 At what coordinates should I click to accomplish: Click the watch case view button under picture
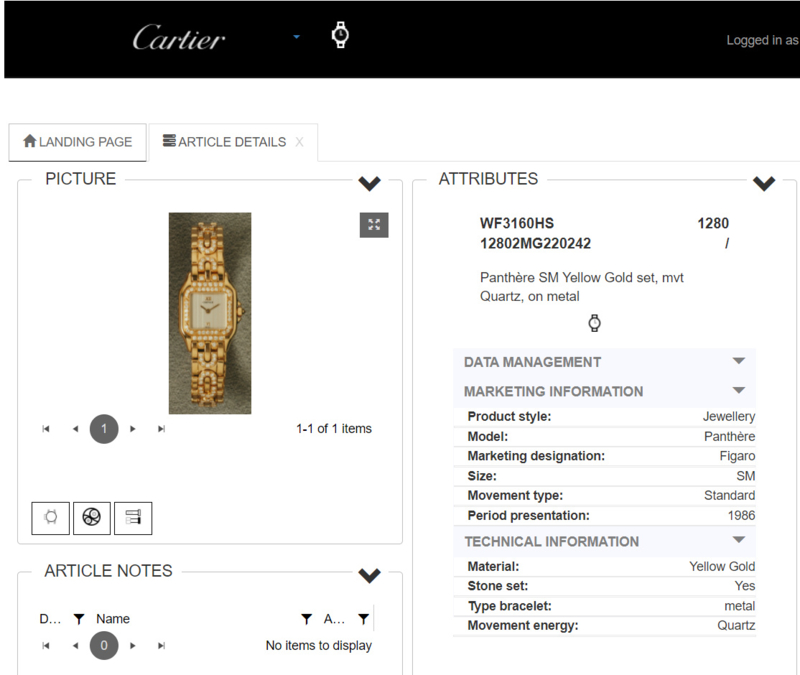pos(51,518)
